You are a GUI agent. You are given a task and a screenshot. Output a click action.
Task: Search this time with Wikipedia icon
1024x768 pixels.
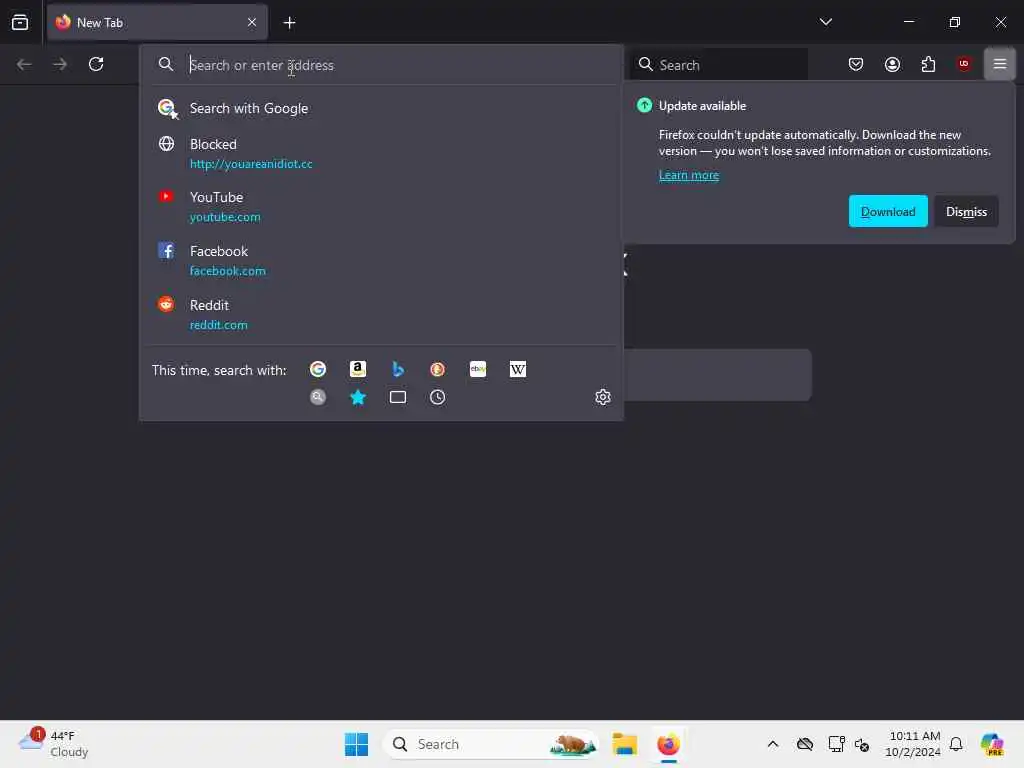518,370
